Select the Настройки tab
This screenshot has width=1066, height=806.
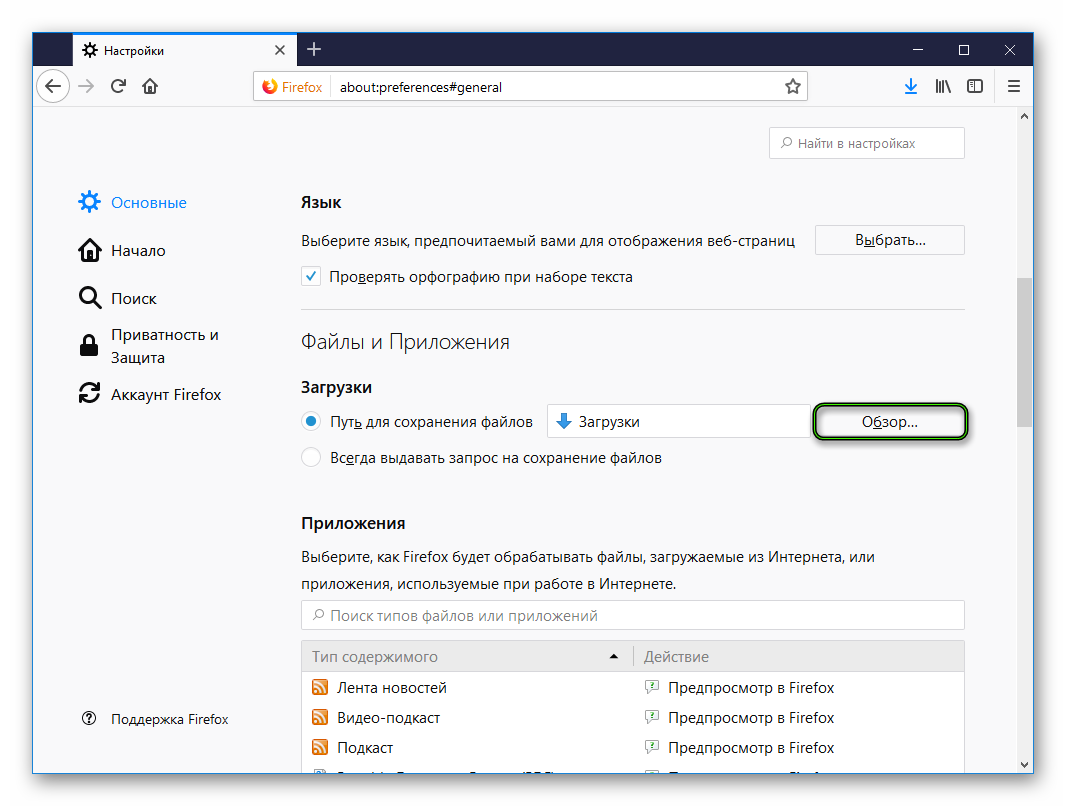[x=184, y=50]
